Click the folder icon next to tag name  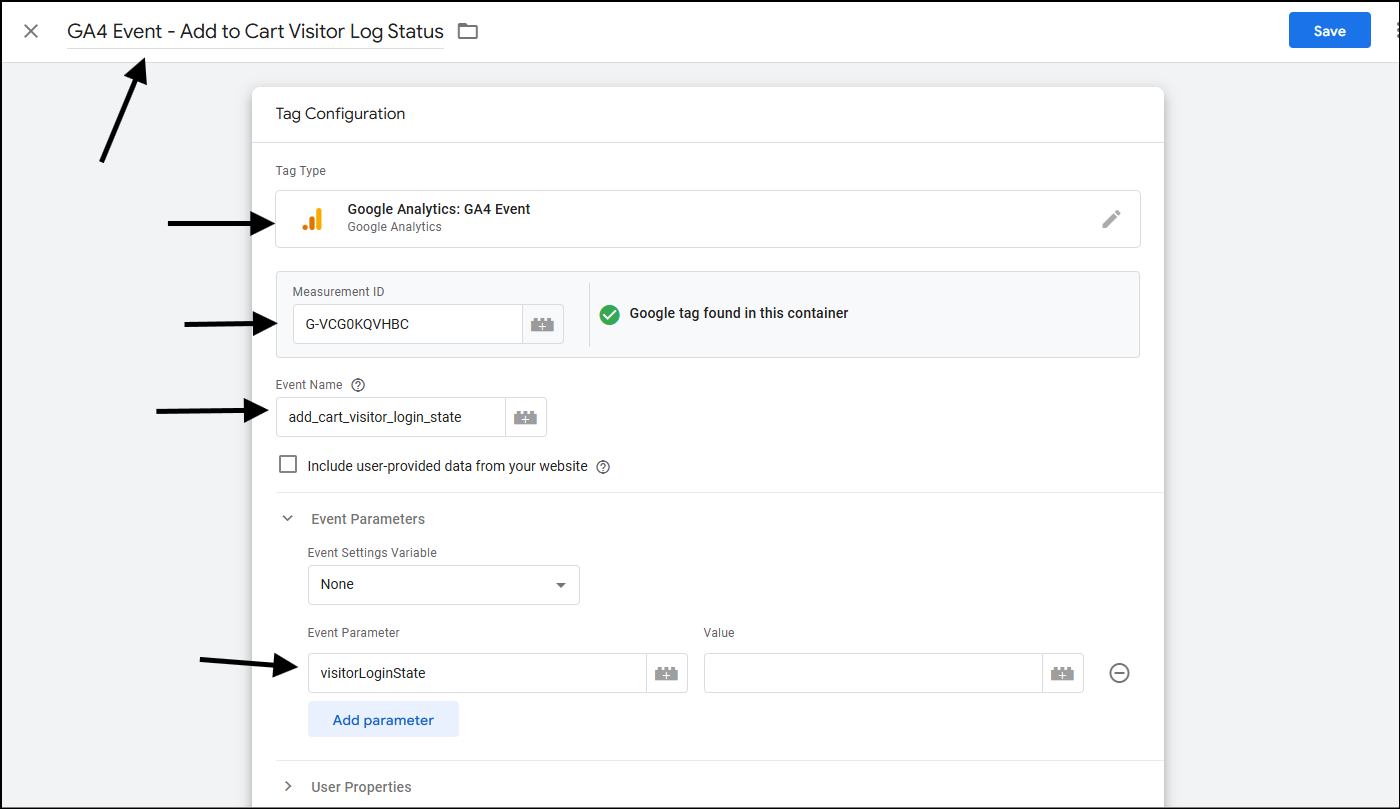click(468, 31)
